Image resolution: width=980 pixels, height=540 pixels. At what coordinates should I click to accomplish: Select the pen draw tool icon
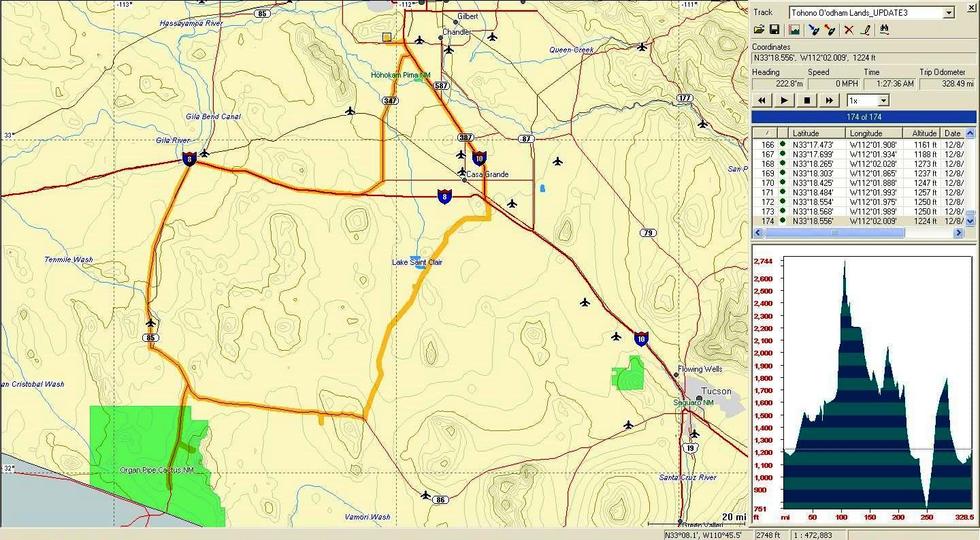pos(865,29)
